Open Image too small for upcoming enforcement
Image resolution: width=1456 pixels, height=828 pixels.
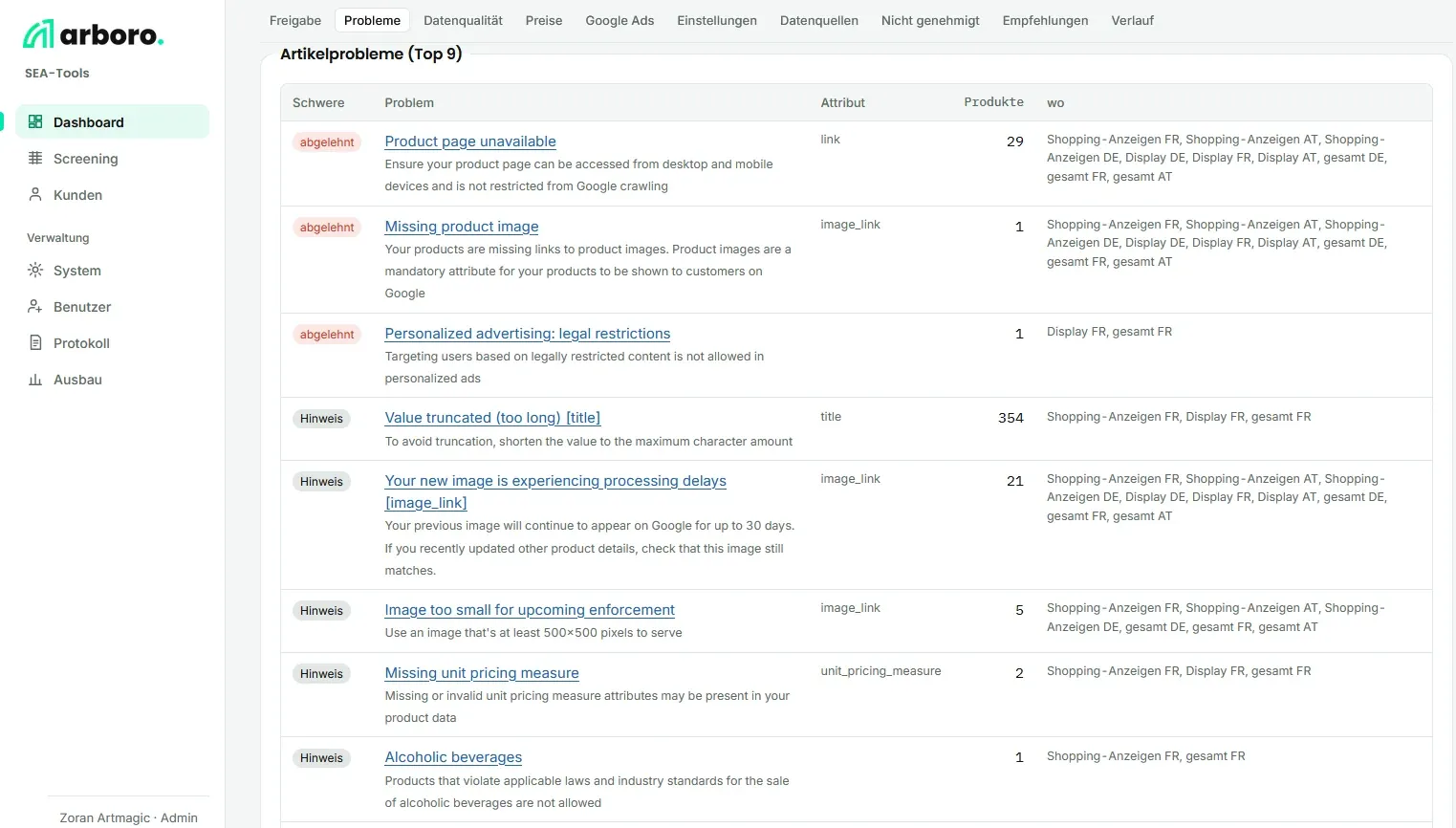click(530, 609)
